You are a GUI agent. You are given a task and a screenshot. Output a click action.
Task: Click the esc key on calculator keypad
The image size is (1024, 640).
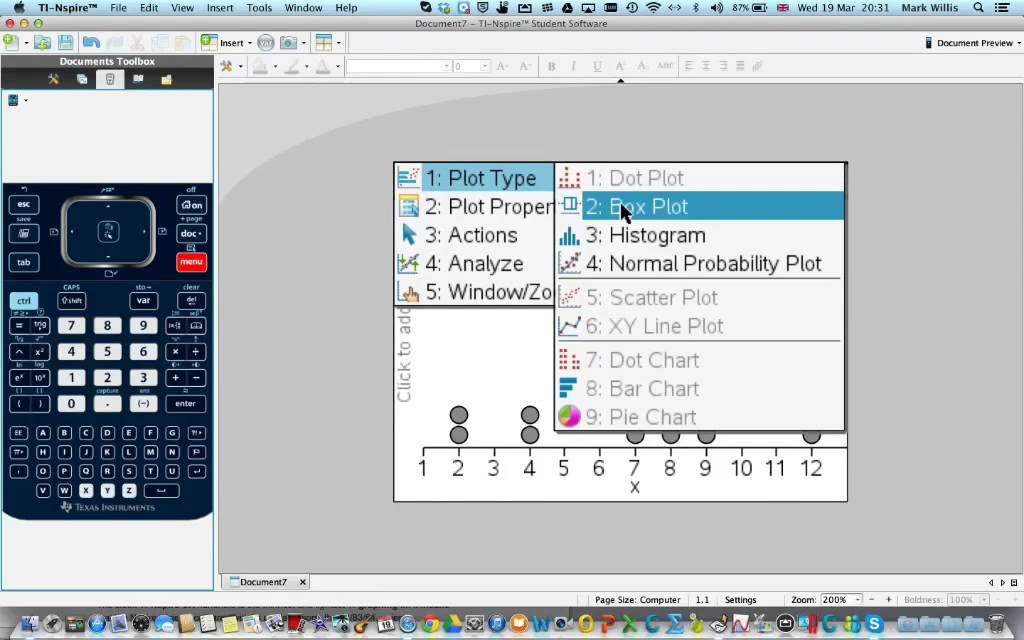24,204
